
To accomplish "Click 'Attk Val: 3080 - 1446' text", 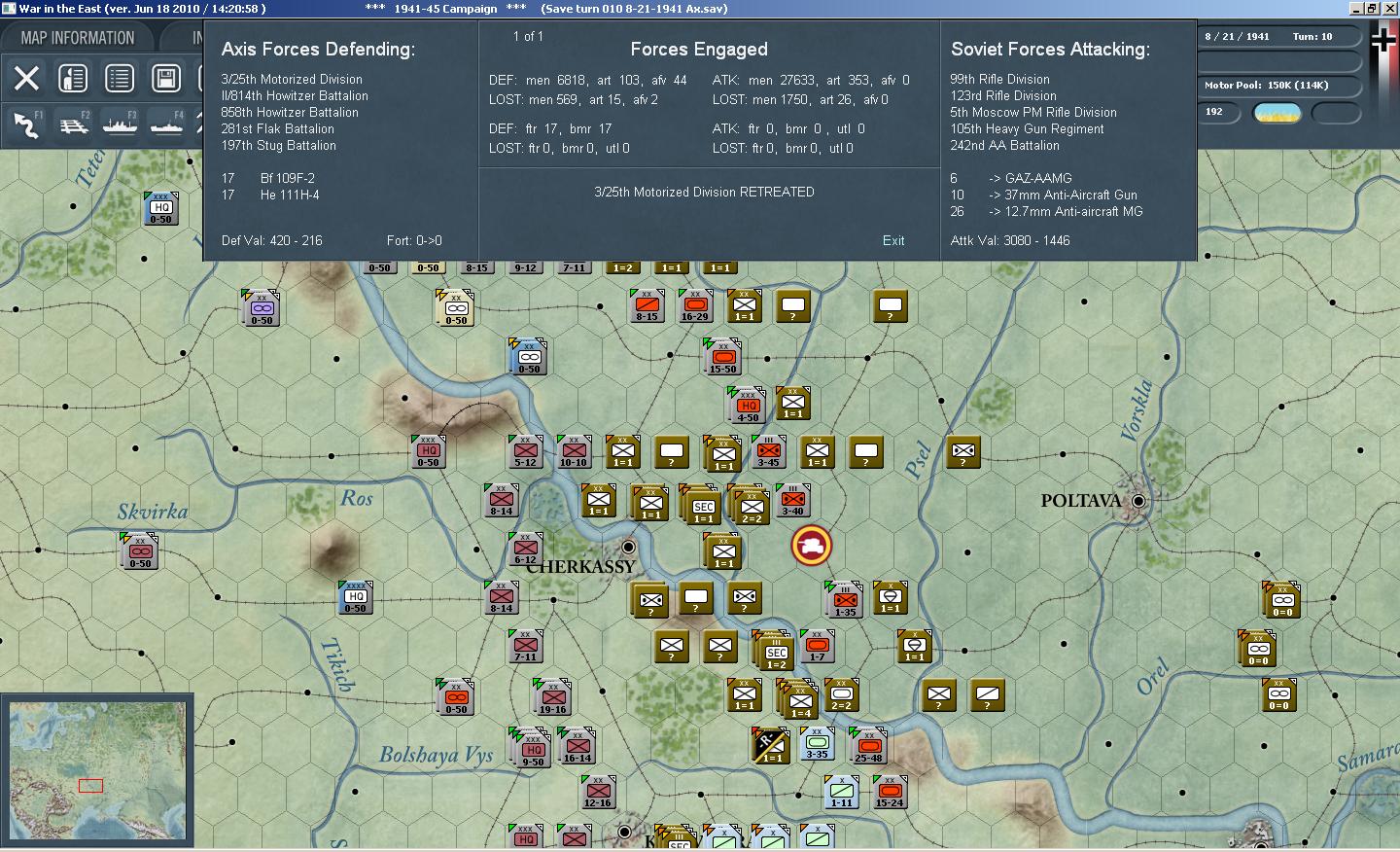I will [1010, 240].
